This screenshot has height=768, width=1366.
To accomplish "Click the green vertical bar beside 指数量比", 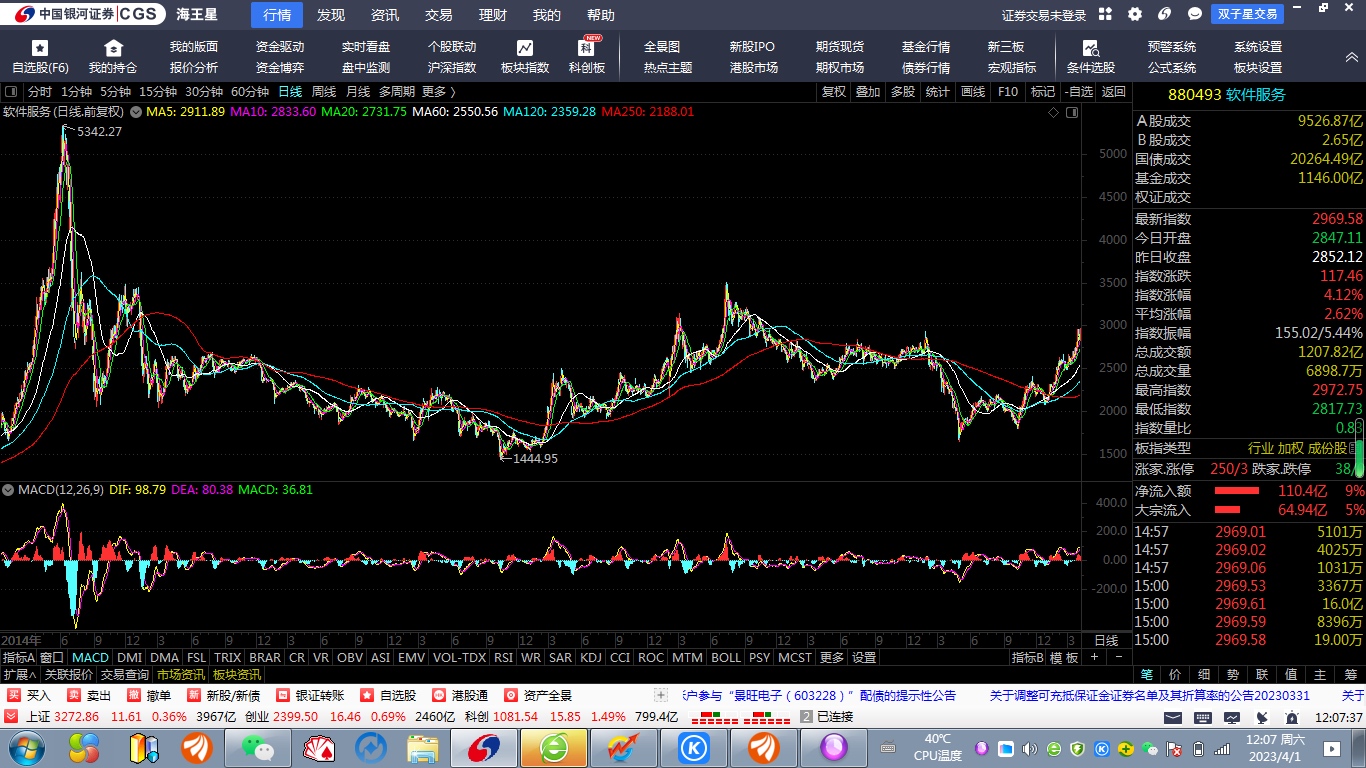I will 1359,448.
